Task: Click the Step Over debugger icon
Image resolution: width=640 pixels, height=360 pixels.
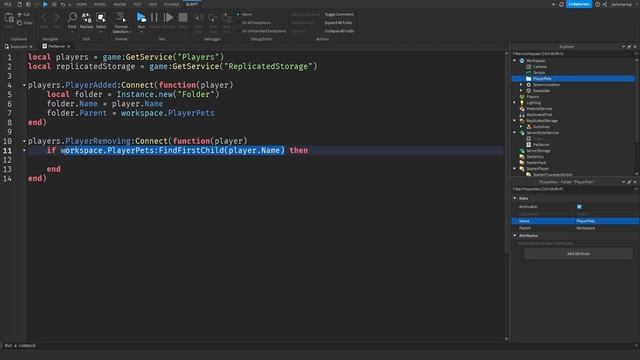Action: pyautogui.click(x=213, y=18)
